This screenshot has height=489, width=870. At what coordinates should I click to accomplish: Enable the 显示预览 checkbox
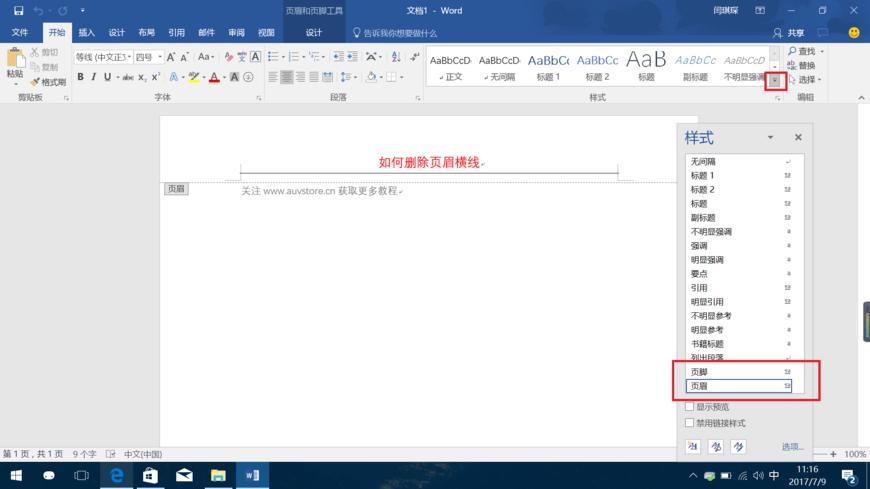coord(689,407)
